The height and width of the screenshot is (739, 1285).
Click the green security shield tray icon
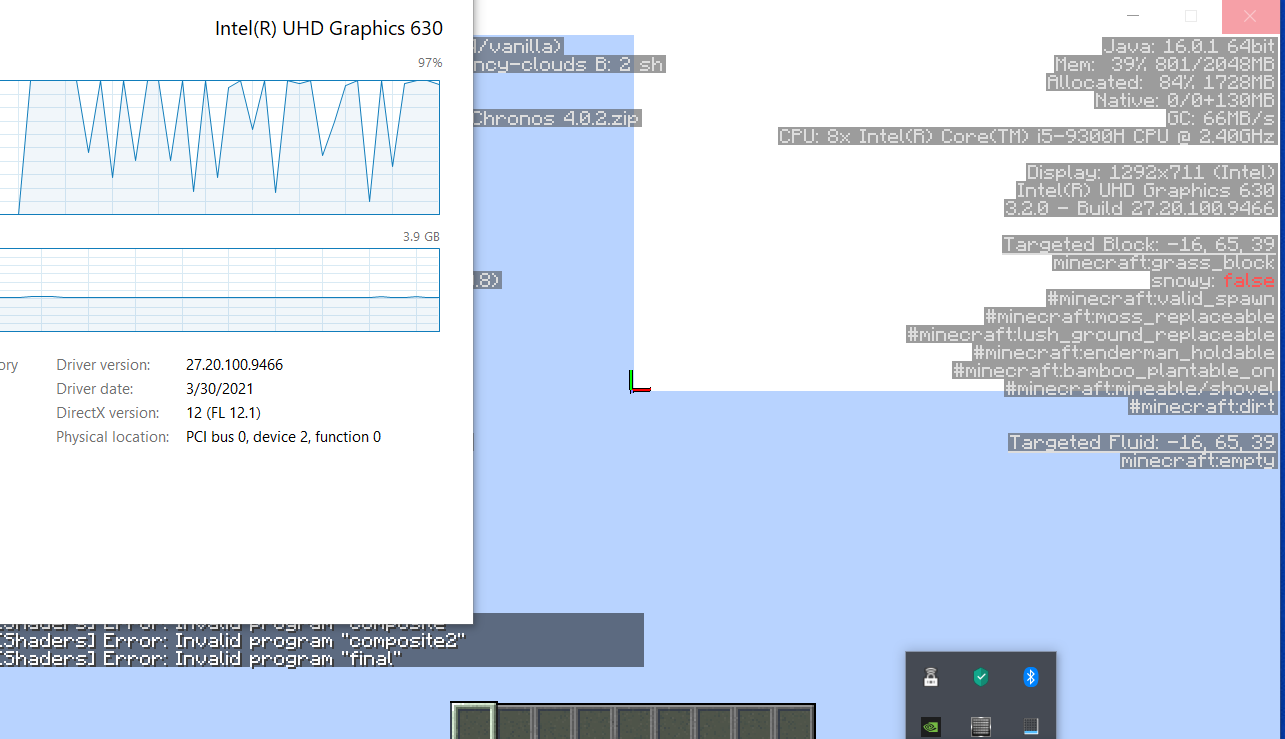coord(981,677)
